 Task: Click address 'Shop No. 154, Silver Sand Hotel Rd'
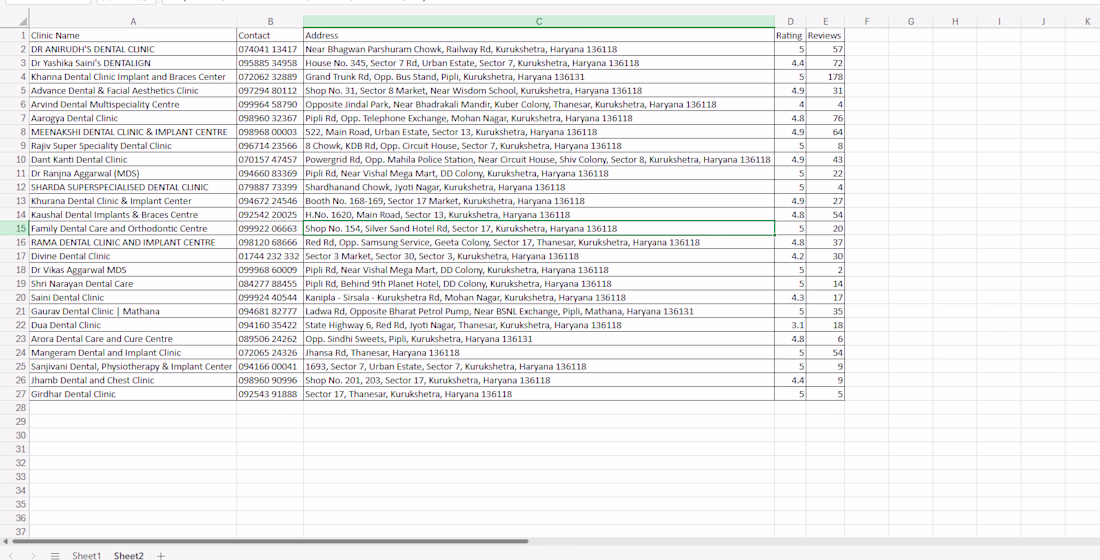(539, 229)
